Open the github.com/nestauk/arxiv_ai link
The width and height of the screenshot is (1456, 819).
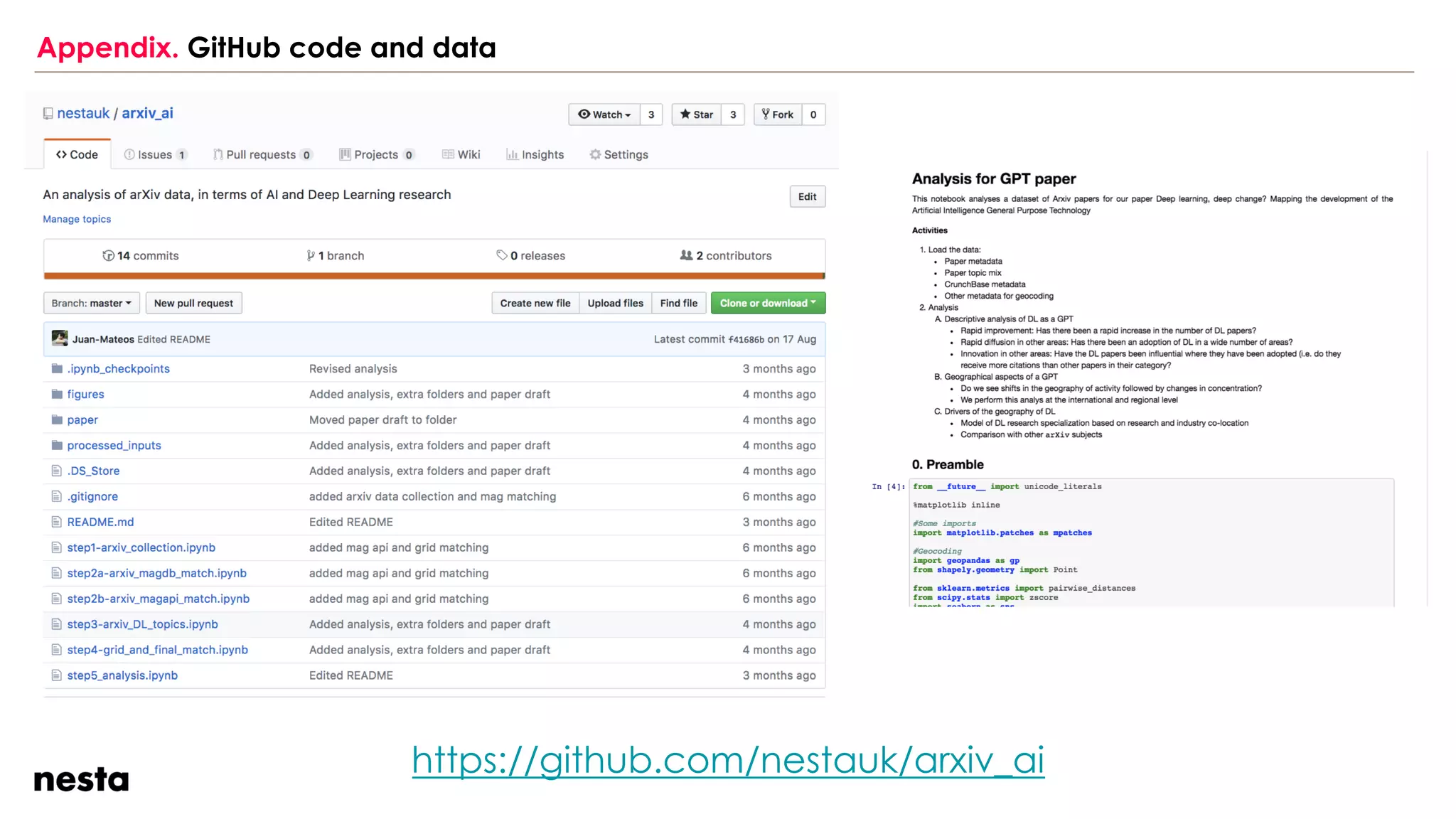point(727,760)
